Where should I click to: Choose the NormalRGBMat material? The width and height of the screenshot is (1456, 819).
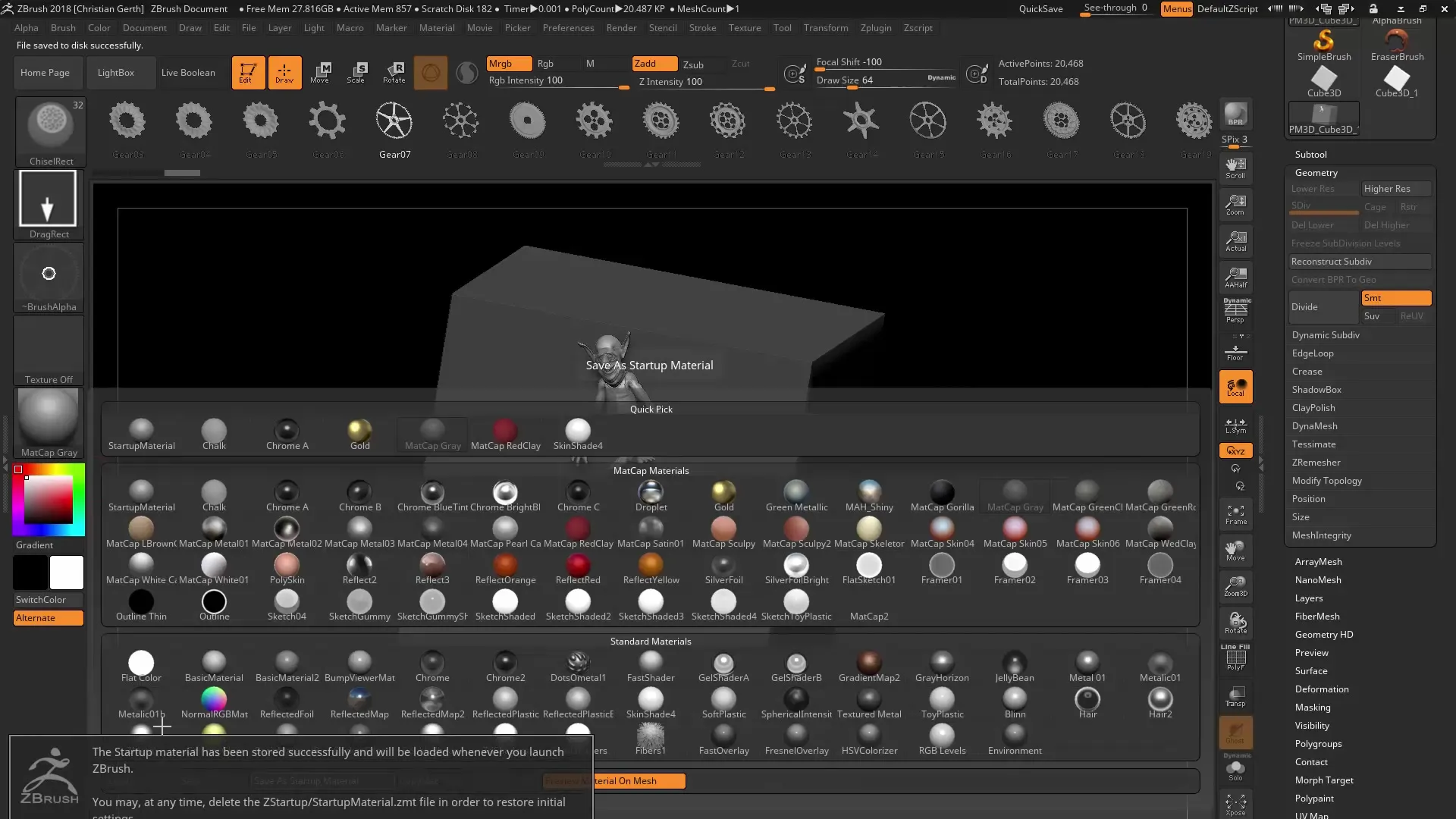point(214,704)
